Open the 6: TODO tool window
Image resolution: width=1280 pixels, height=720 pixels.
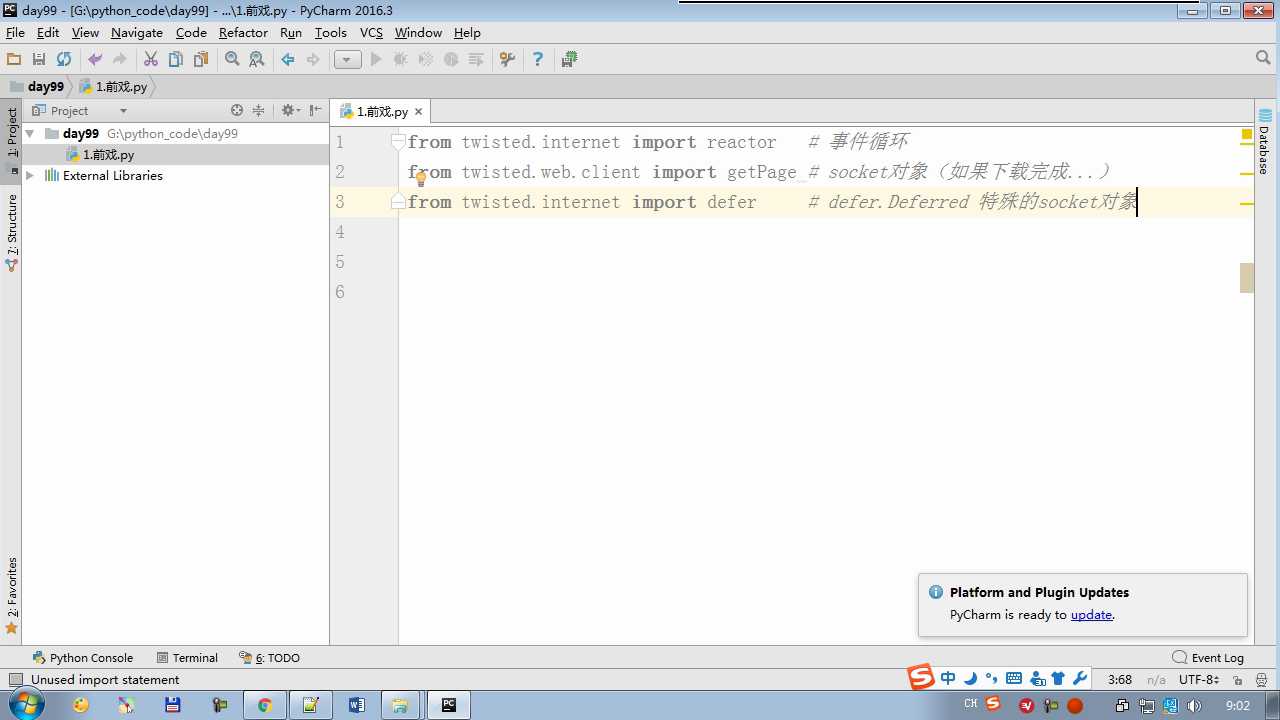[x=269, y=658]
